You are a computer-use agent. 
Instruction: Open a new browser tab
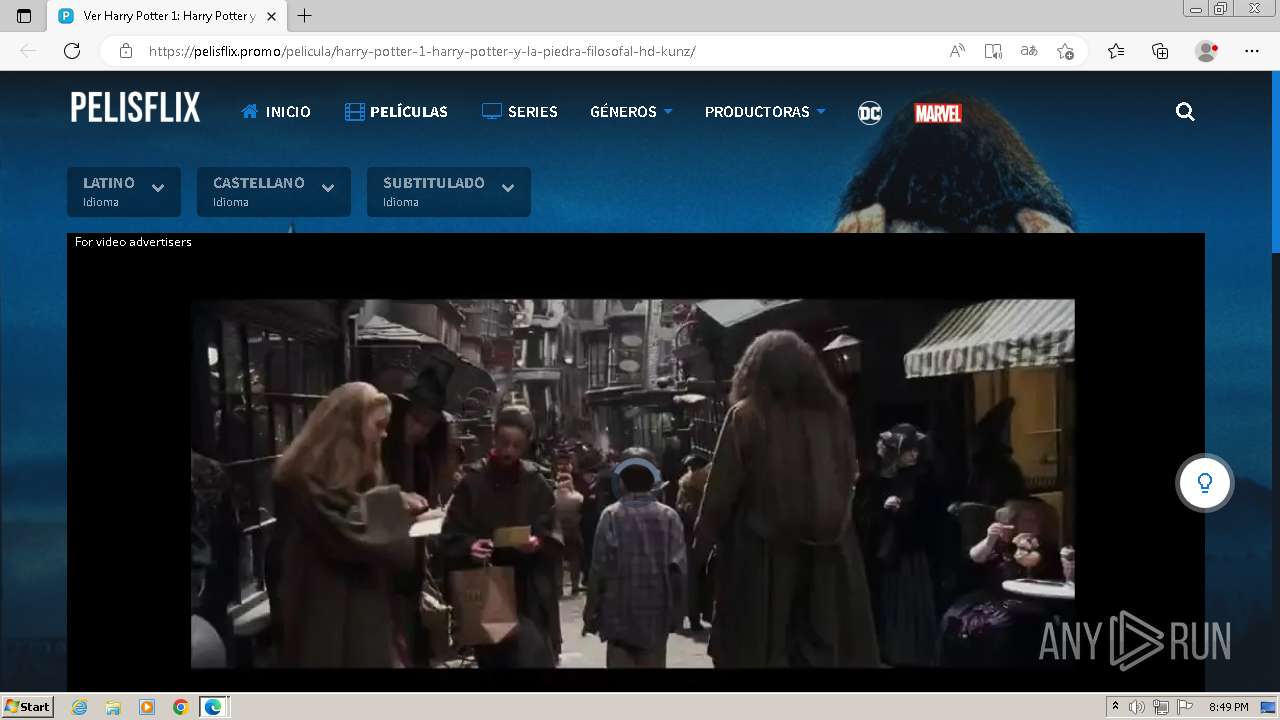point(305,16)
